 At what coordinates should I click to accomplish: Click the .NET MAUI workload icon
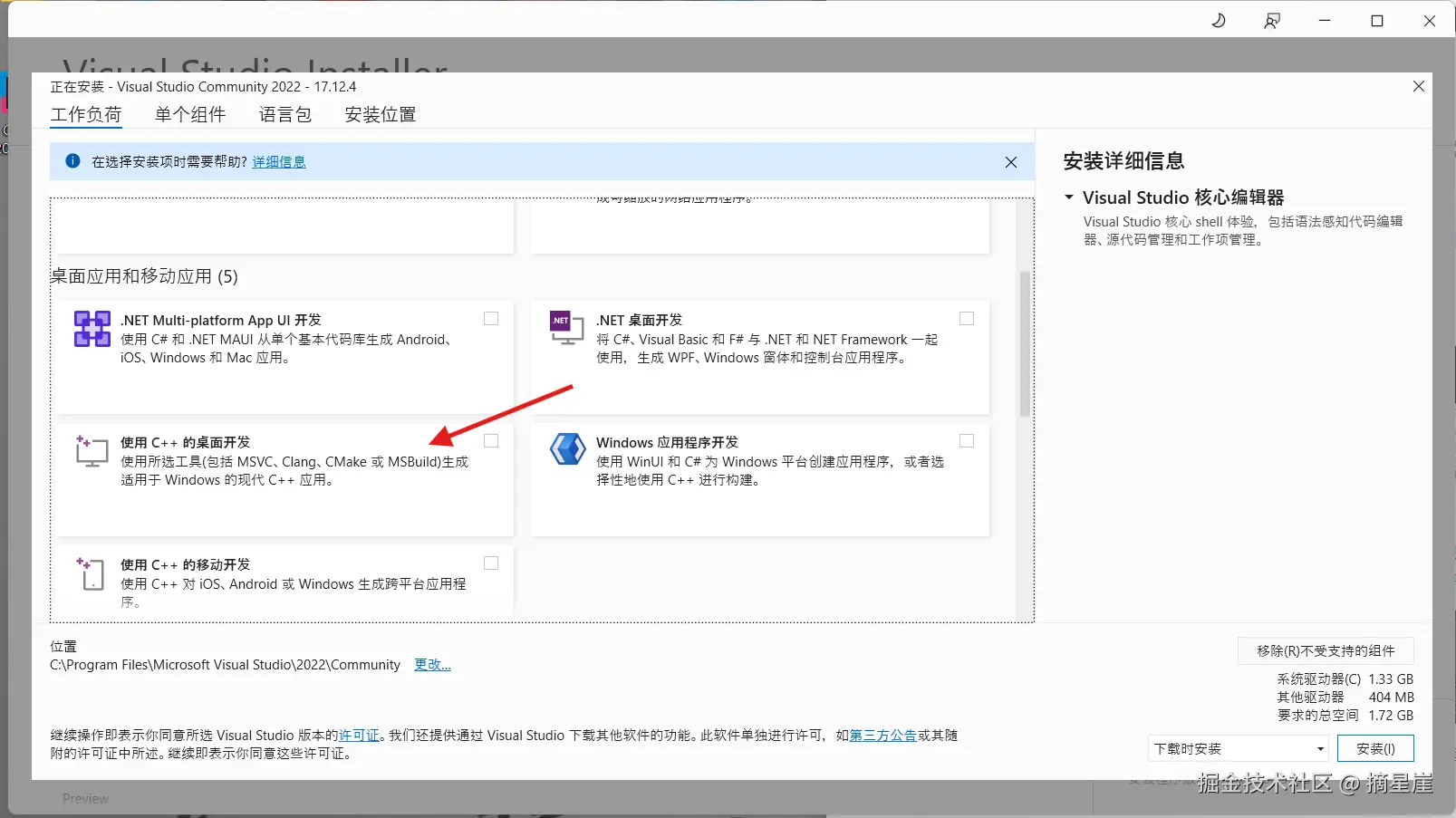pyautogui.click(x=92, y=329)
